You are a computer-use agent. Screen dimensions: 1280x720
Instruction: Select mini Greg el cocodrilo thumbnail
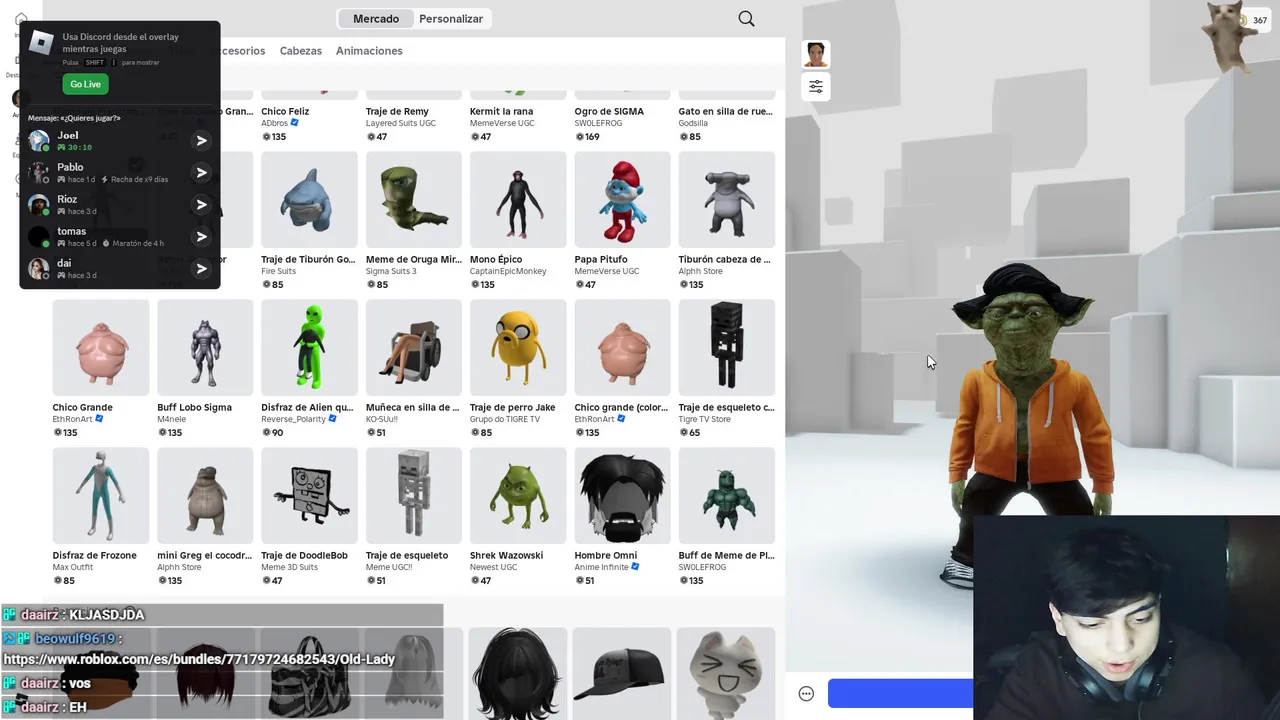tap(205, 496)
